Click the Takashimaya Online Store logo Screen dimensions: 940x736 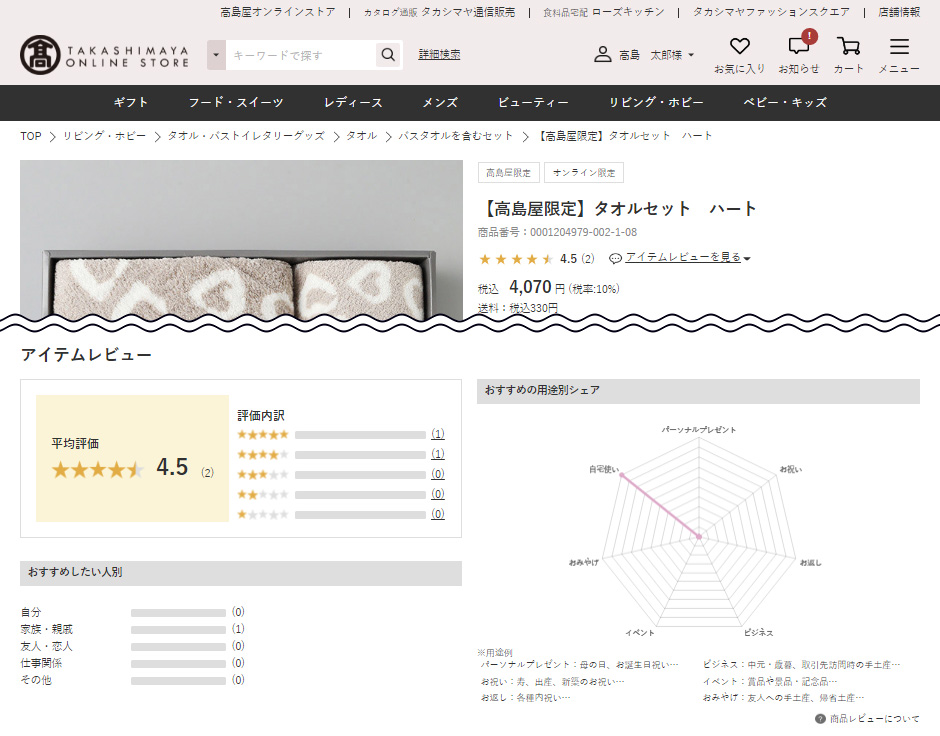tap(104, 55)
